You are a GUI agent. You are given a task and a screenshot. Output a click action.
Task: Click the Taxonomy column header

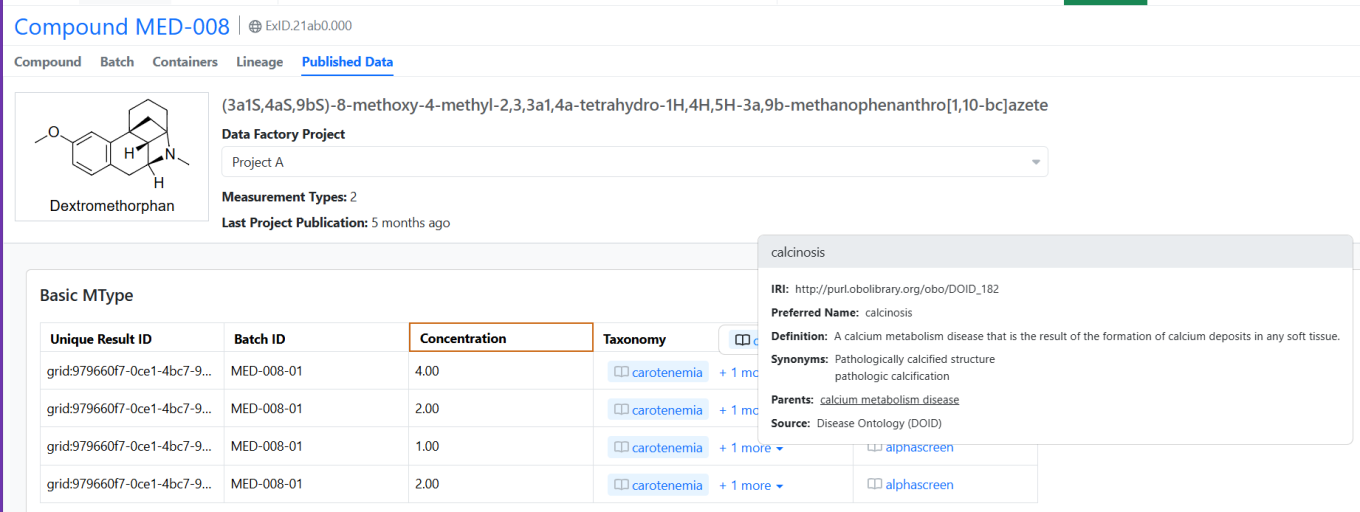[x=635, y=339]
